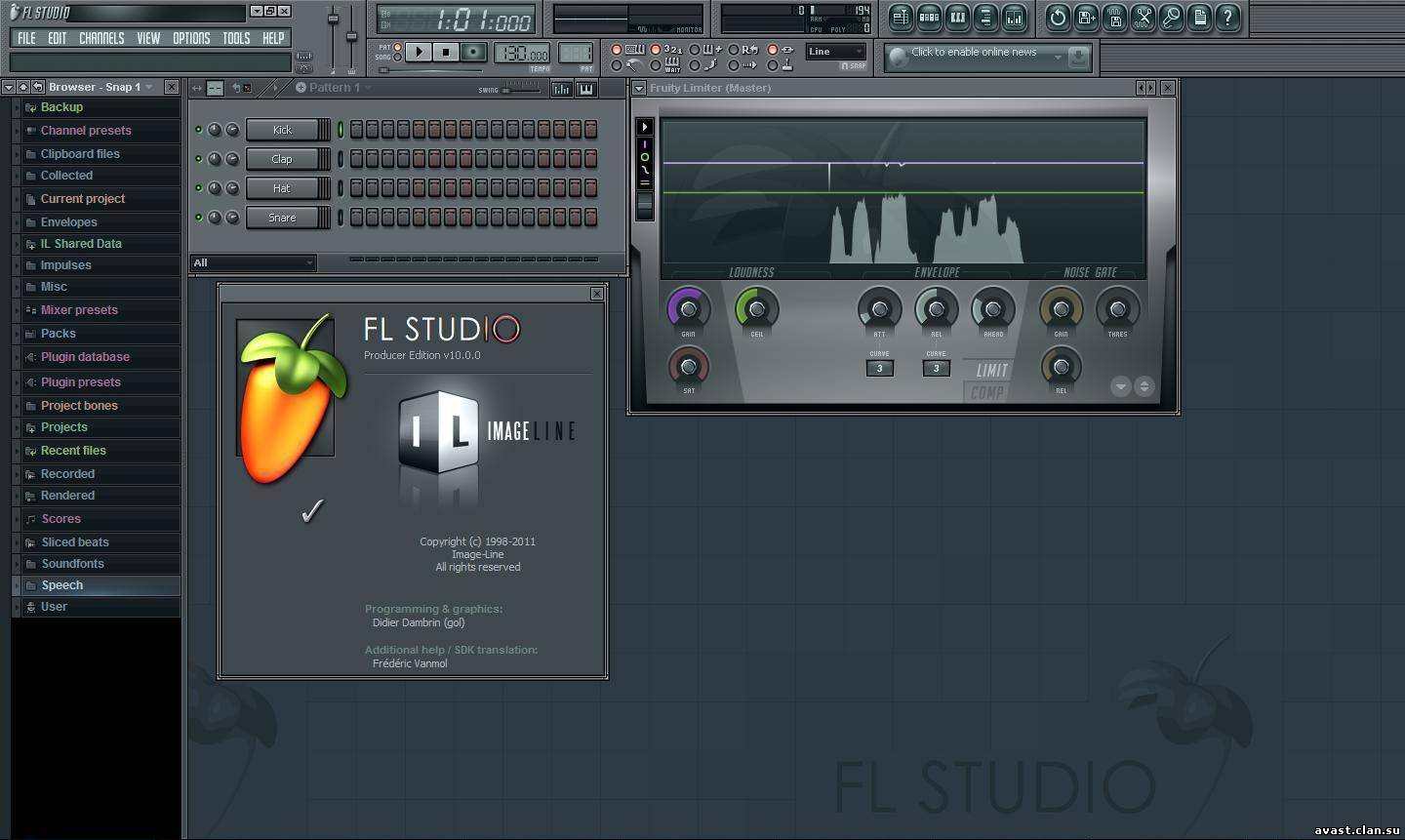Click the question mark help icon

click(1227, 17)
